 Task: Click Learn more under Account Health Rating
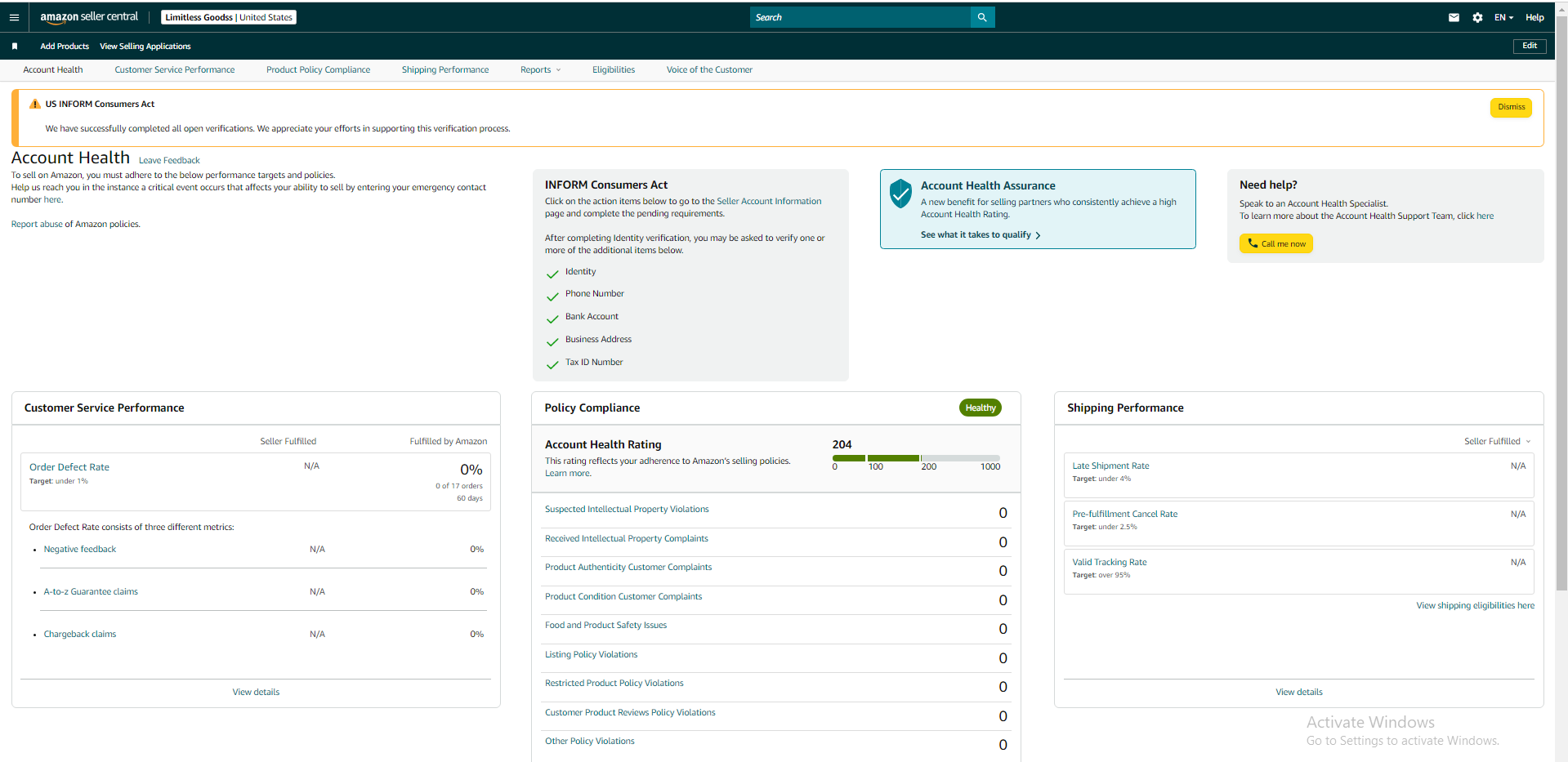click(568, 474)
